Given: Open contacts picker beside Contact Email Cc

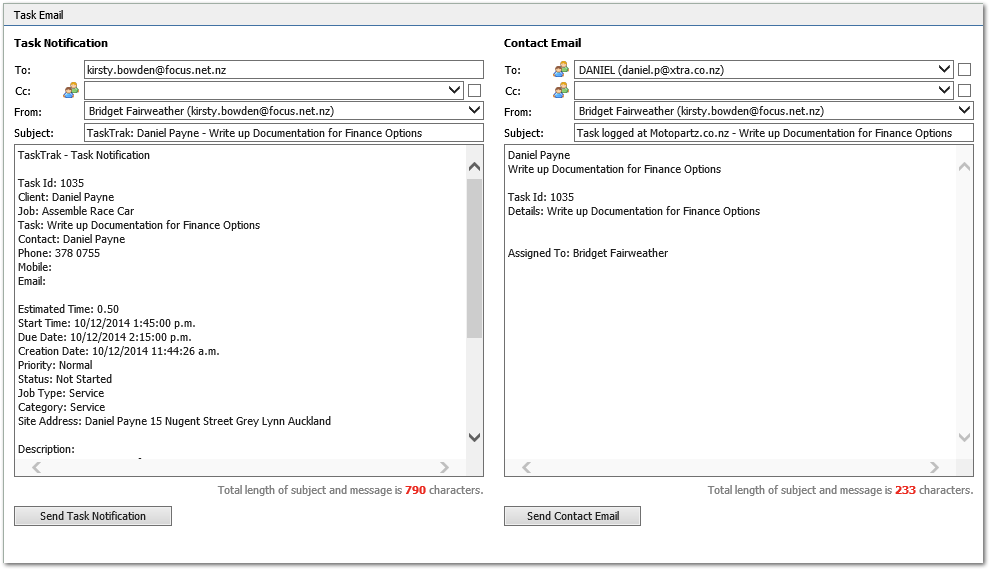Looking at the screenshot, I should point(561,90).
